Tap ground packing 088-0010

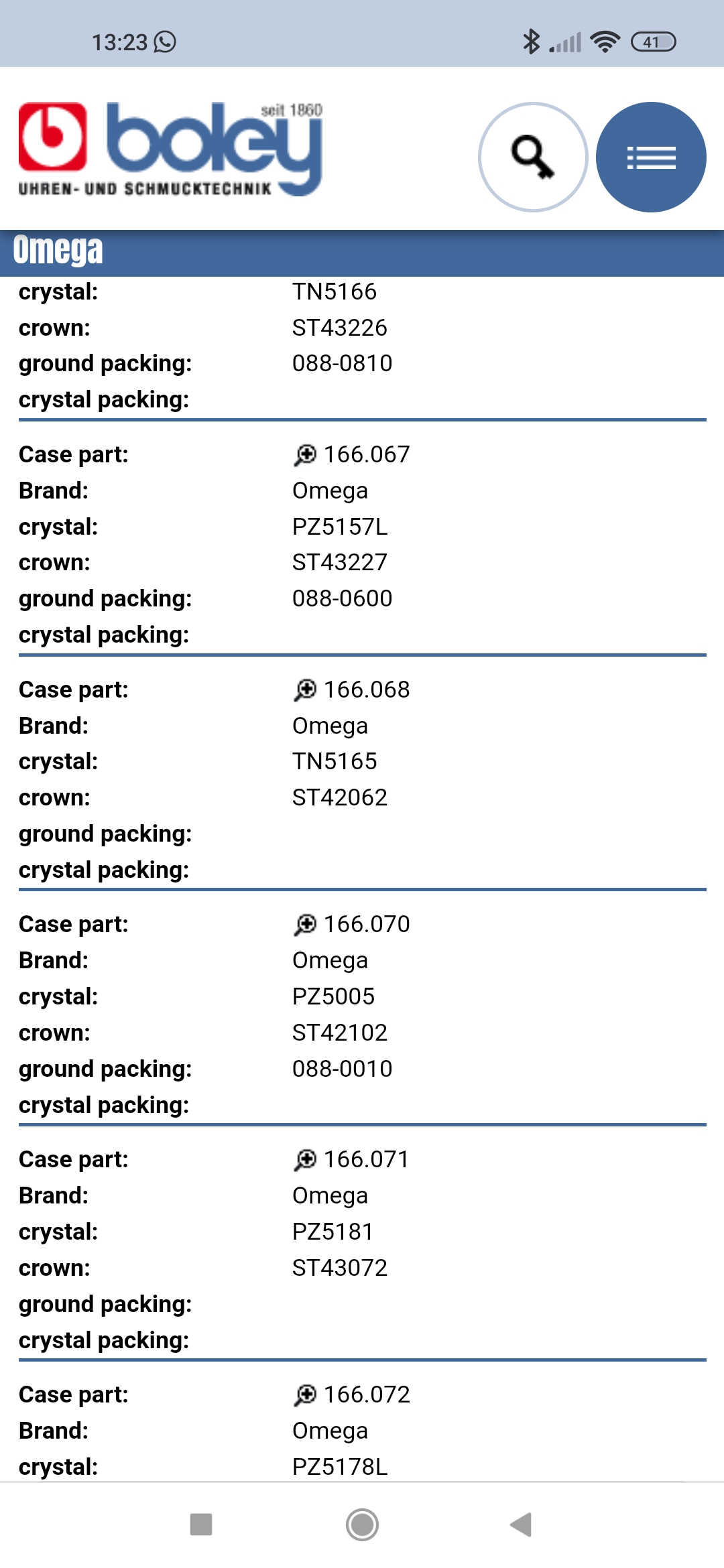pyautogui.click(x=342, y=1069)
